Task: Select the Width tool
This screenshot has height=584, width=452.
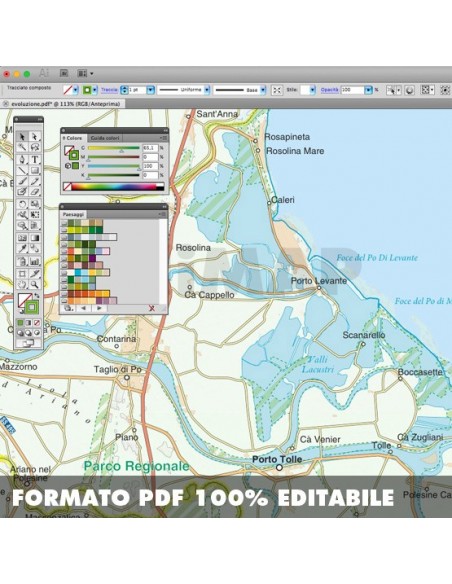Action: pos(22,215)
